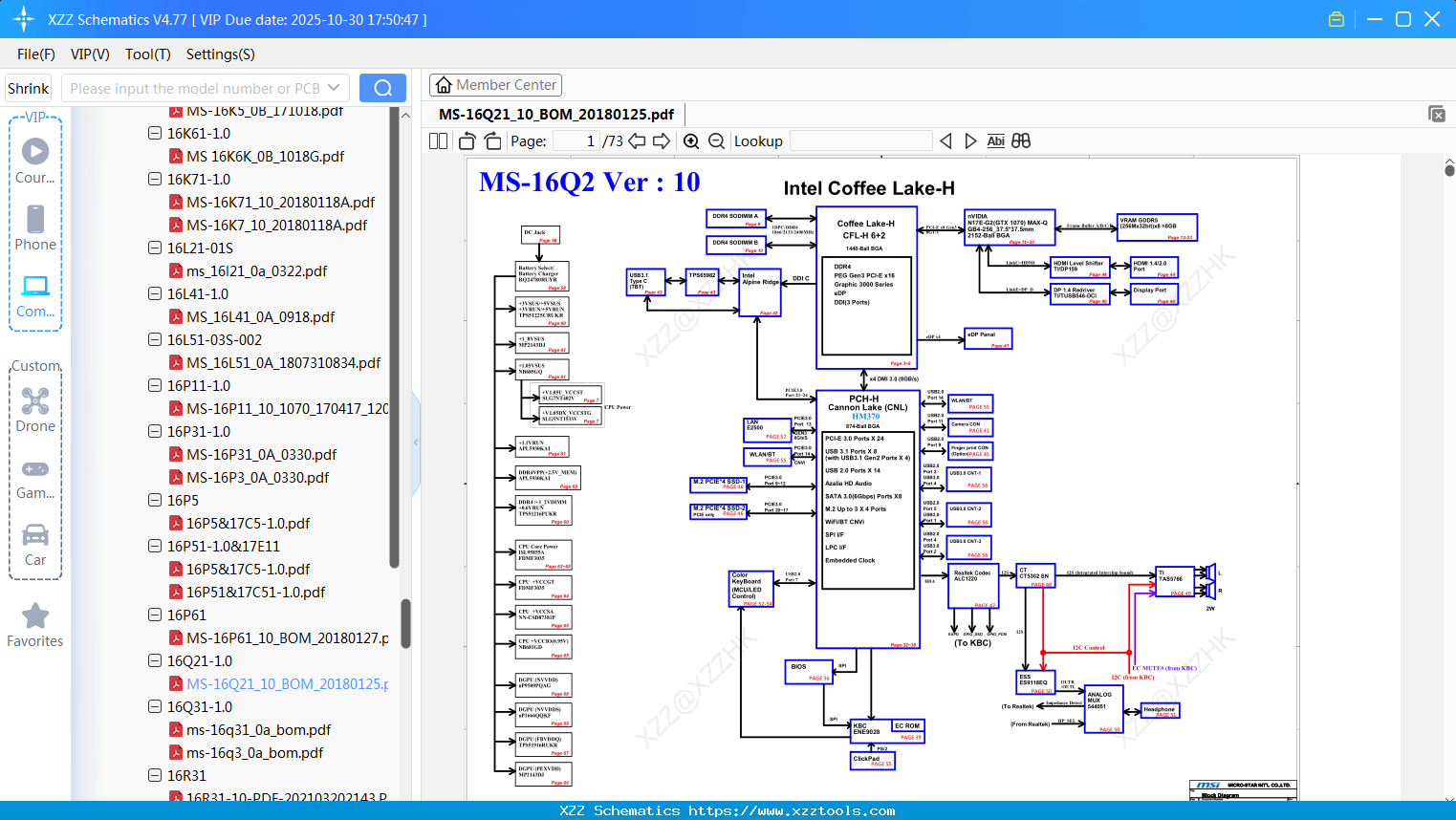Go to the next PDF page
Viewport: 1456px width, 820px height.
point(662,141)
